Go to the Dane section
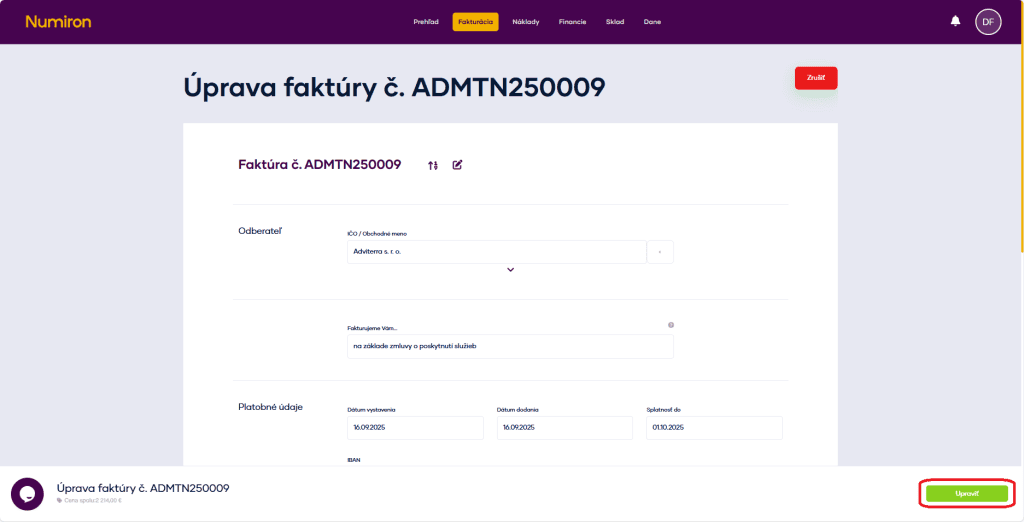1024x522 pixels. tap(652, 22)
